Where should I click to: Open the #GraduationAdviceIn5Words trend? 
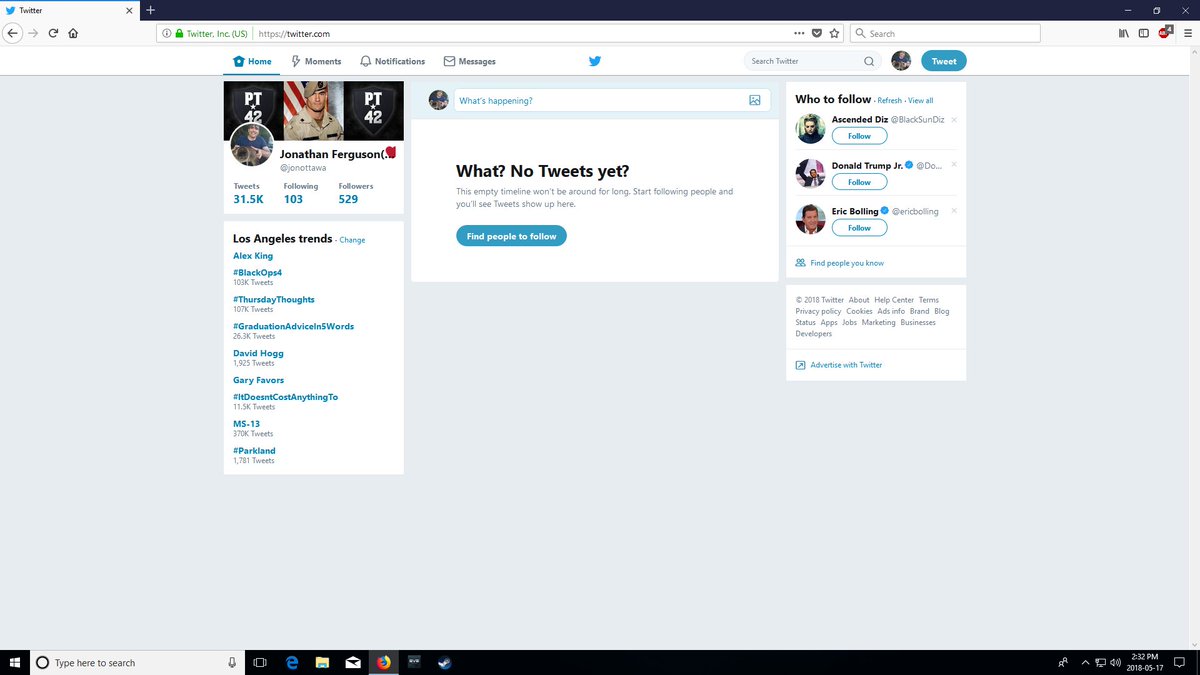[293, 326]
